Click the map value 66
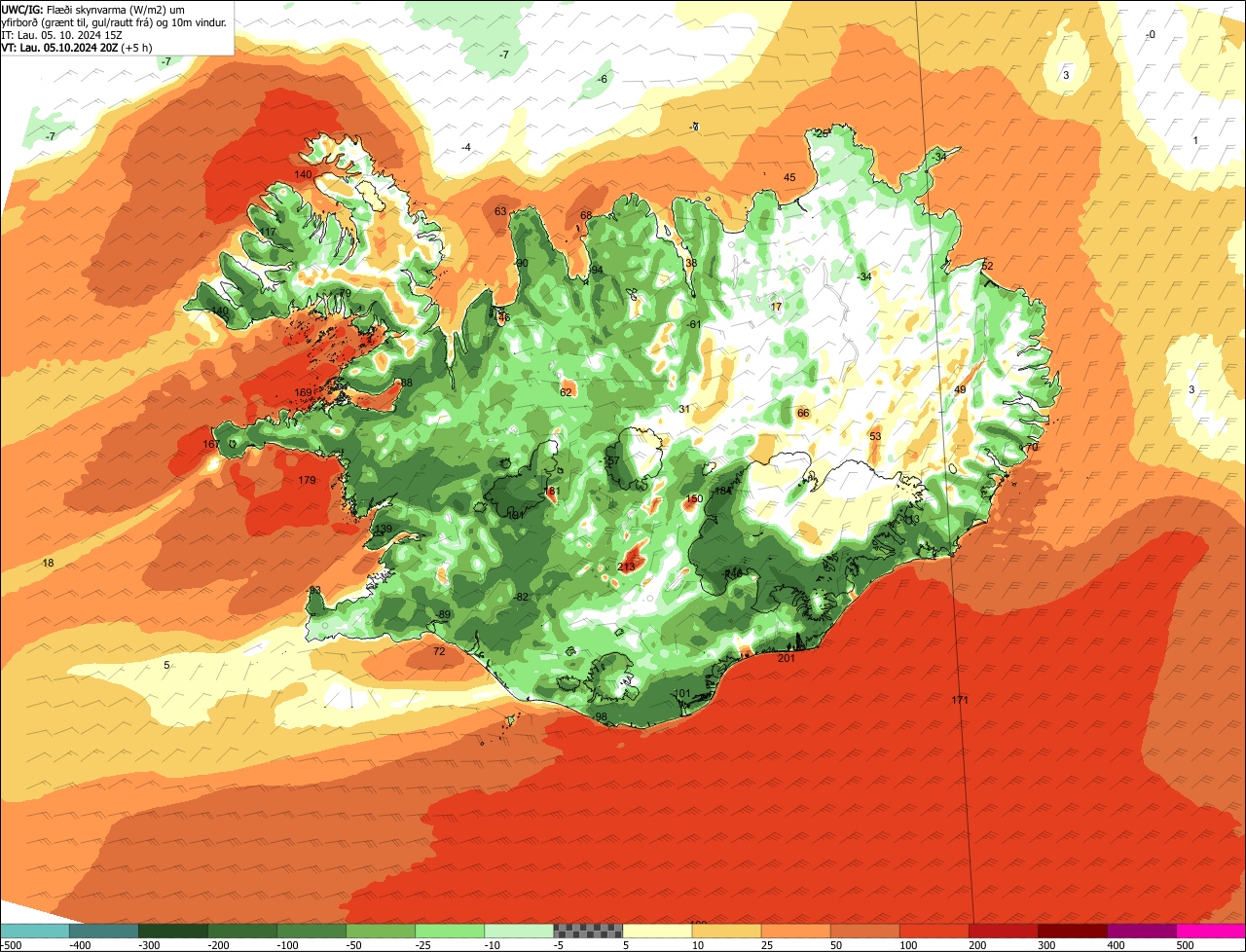Viewport: 1246px width, 952px height. pos(803,413)
